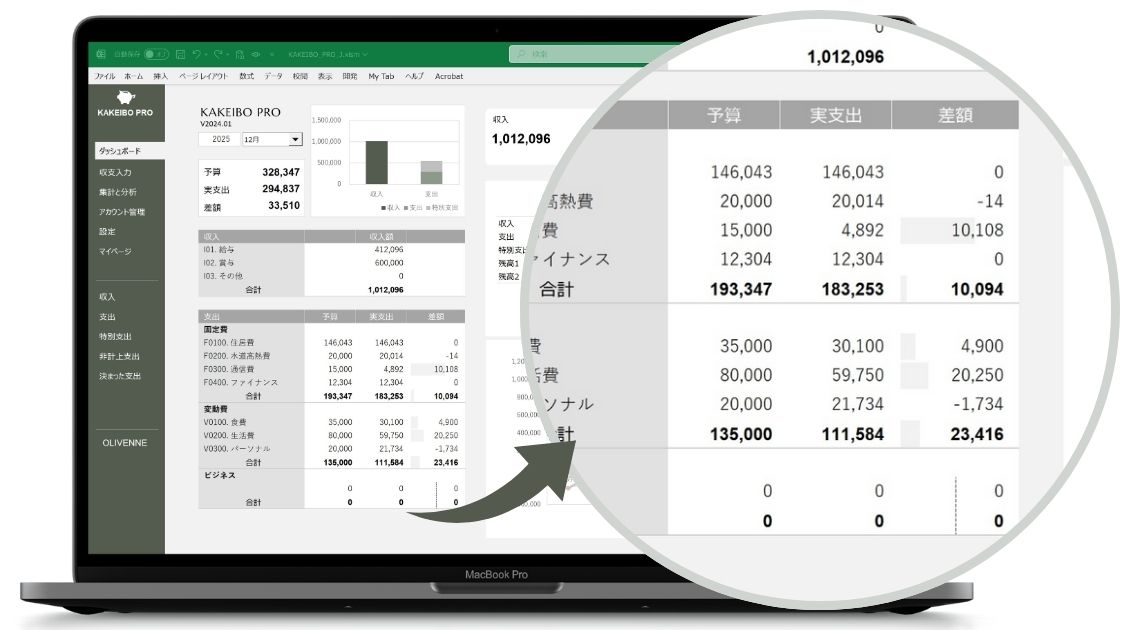Select the I02. 賞与 row label
The width and height of the screenshot is (1125, 630).
[x=219, y=263]
